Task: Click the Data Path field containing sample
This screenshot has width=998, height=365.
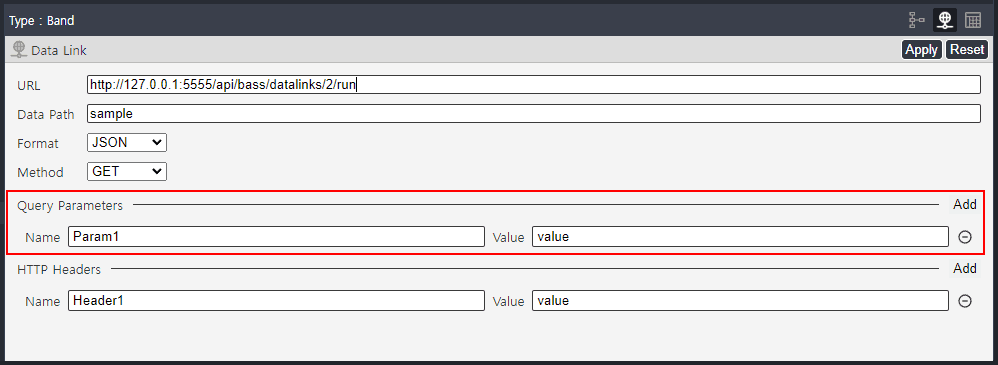Action: (x=533, y=113)
